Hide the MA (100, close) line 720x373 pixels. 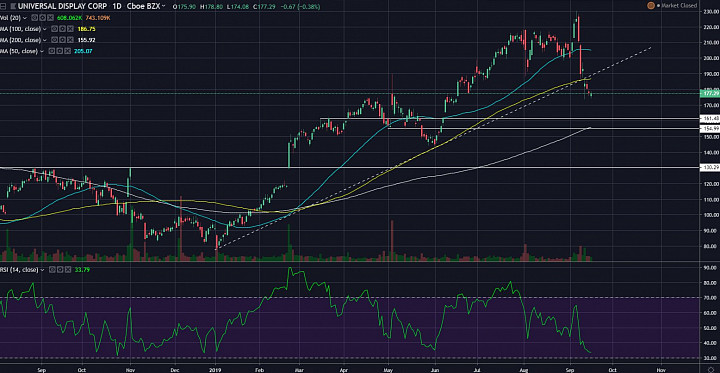tap(54, 29)
